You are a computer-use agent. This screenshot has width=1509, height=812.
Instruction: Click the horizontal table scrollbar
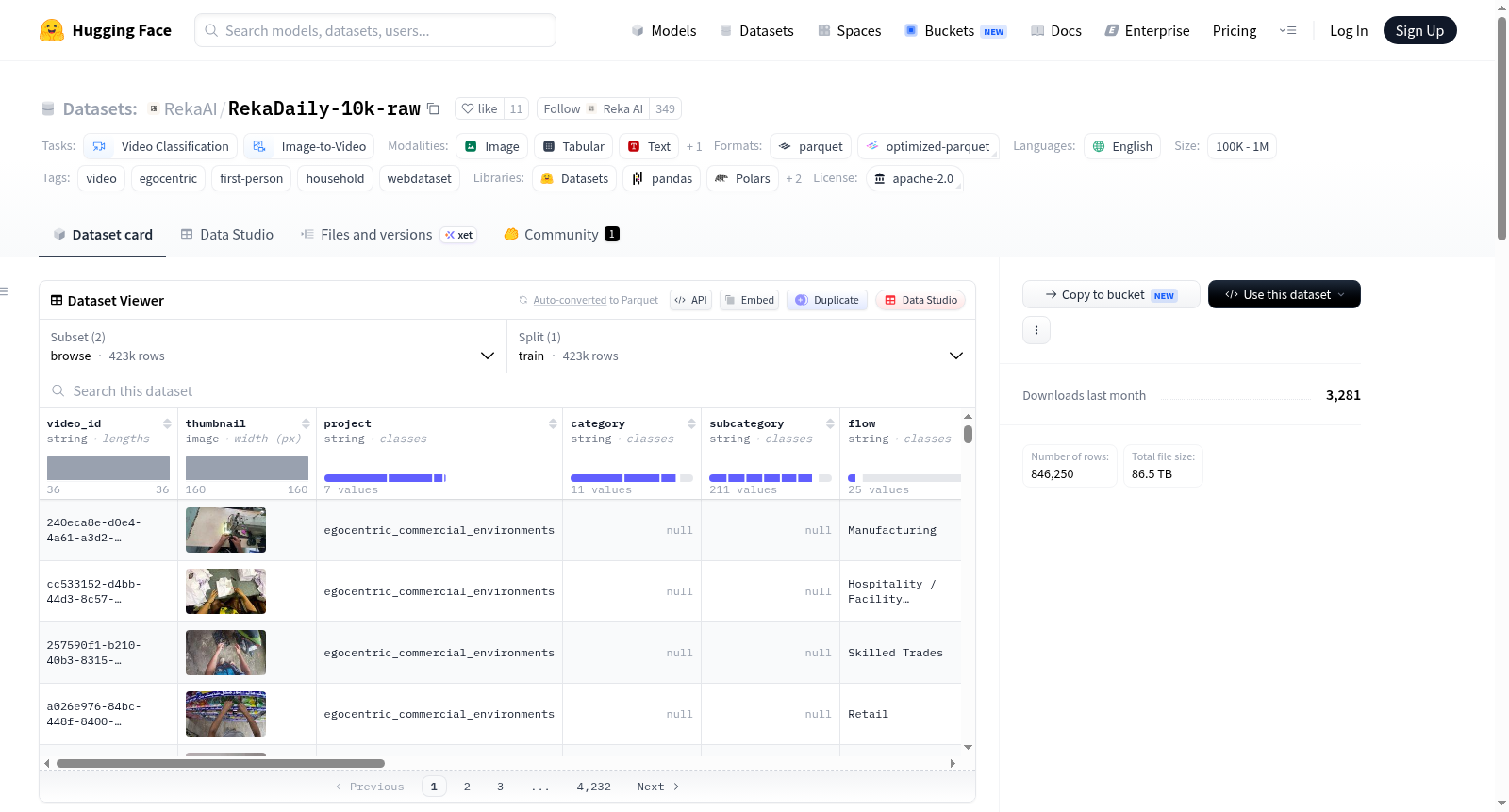pyautogui.click(x=221, y=763)
